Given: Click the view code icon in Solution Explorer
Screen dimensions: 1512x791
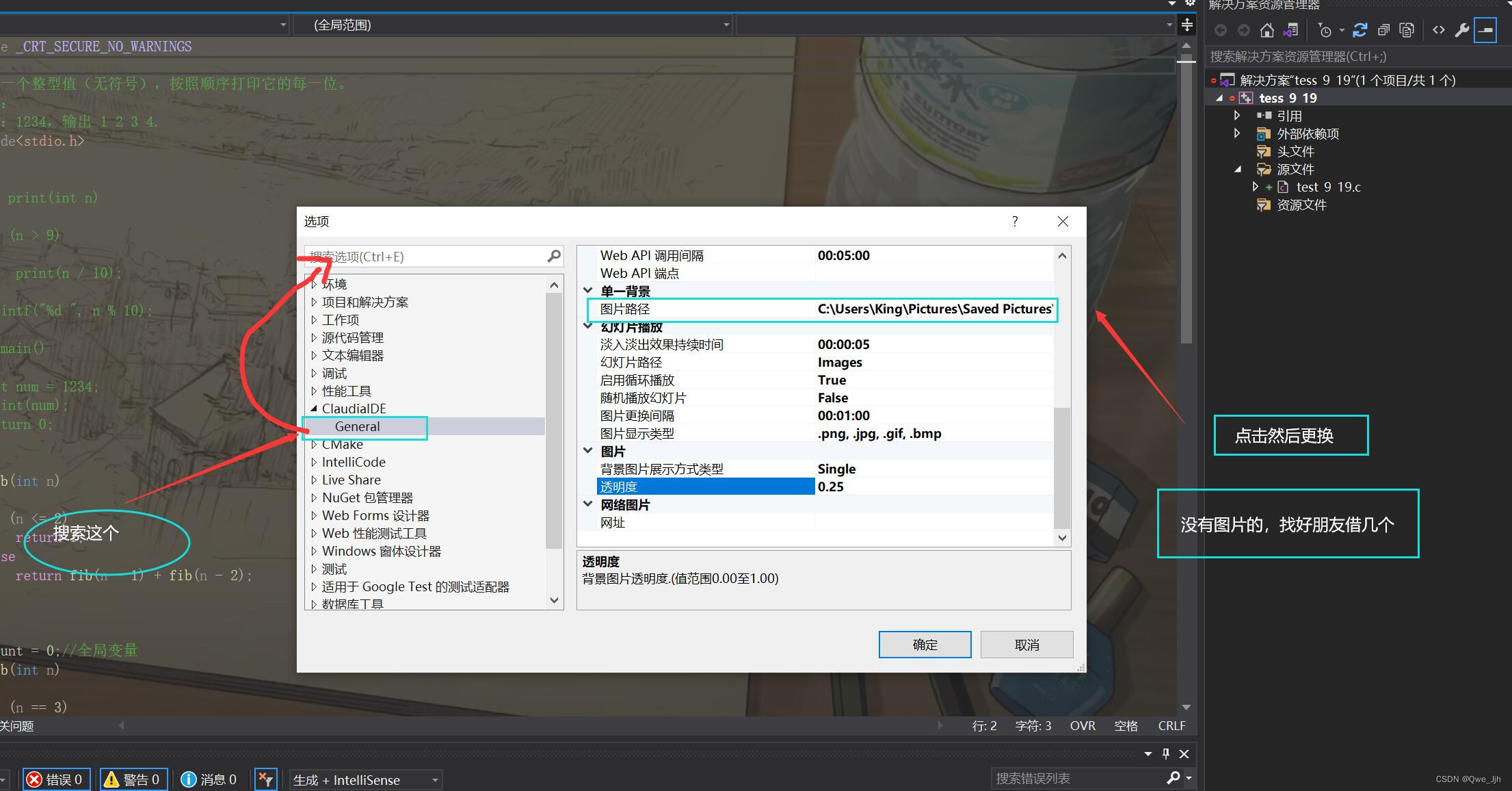Looking at the screenshot, I should pos(1440,29).
